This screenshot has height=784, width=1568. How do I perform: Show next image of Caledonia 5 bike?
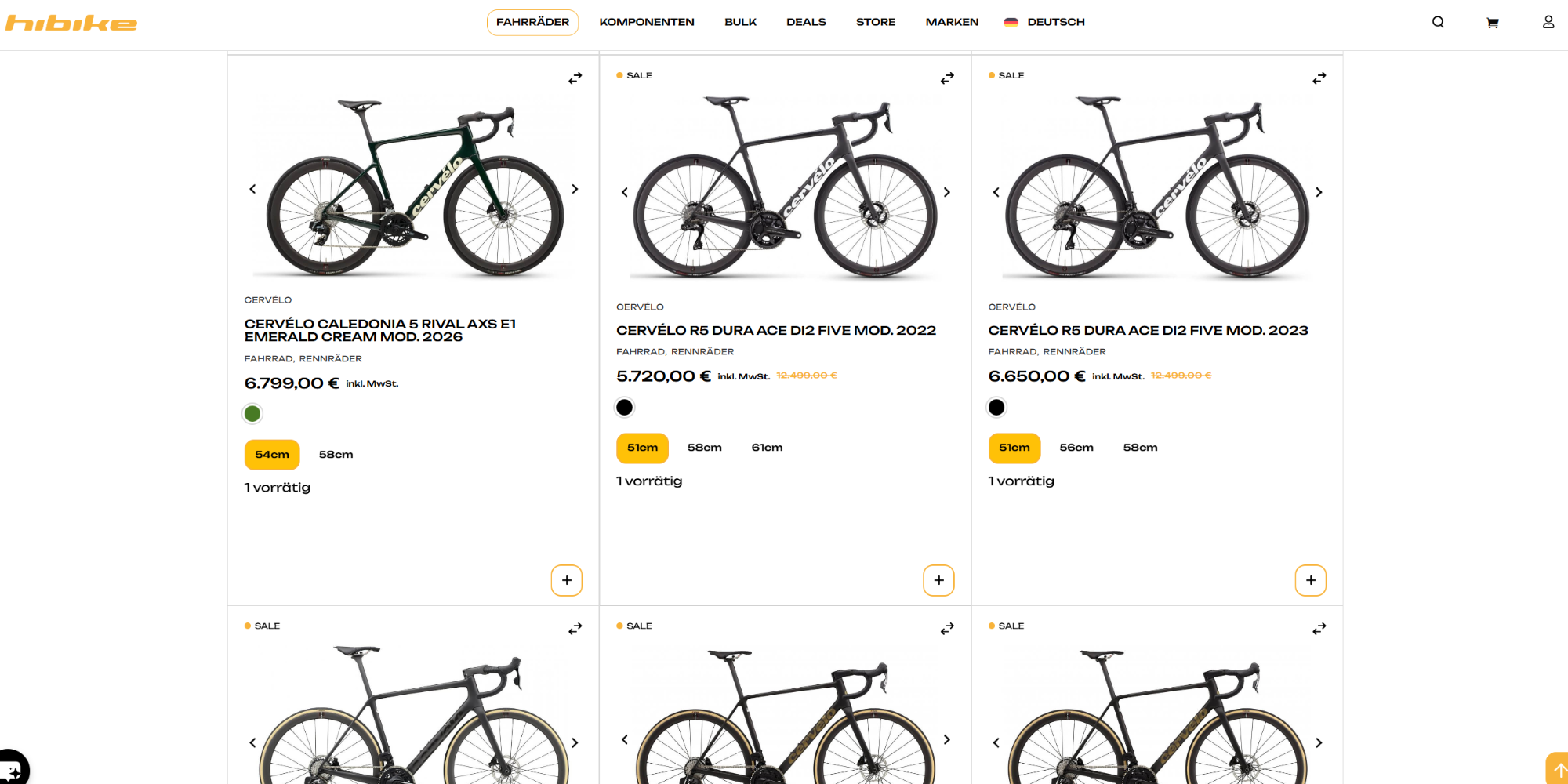(x=575, y=189)
